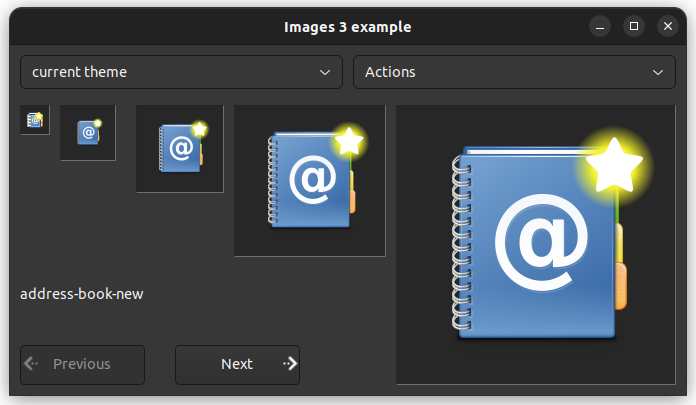
Task: Click the chevron on the Actions combo box
Action: (x=657, y=72)
